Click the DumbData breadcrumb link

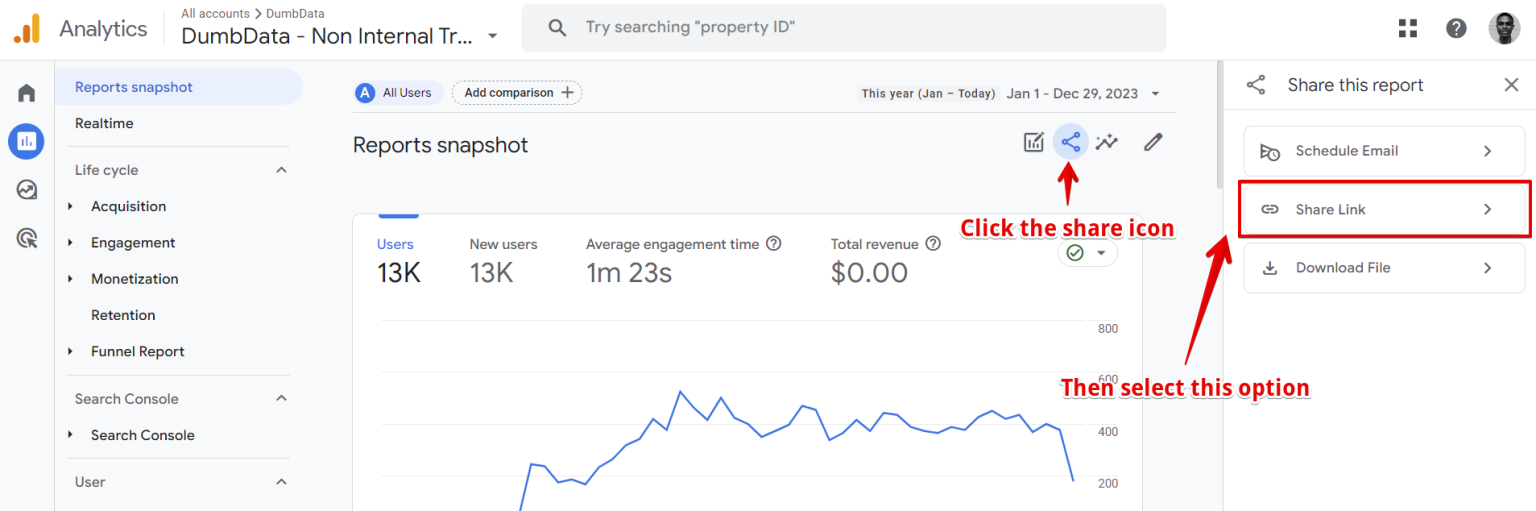point(295,14)
